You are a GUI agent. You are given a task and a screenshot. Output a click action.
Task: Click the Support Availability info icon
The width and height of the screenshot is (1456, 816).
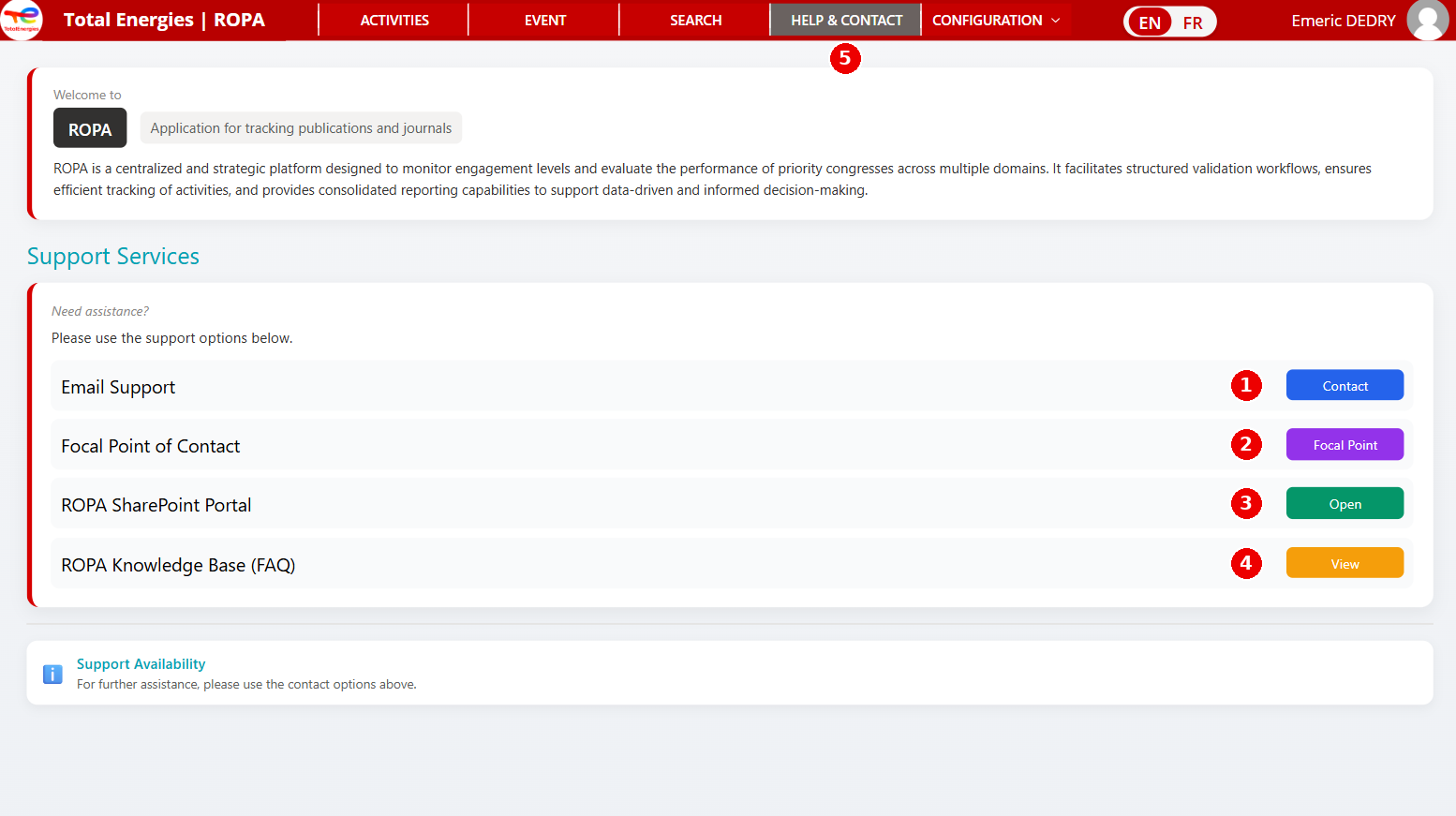coord(52,674)
